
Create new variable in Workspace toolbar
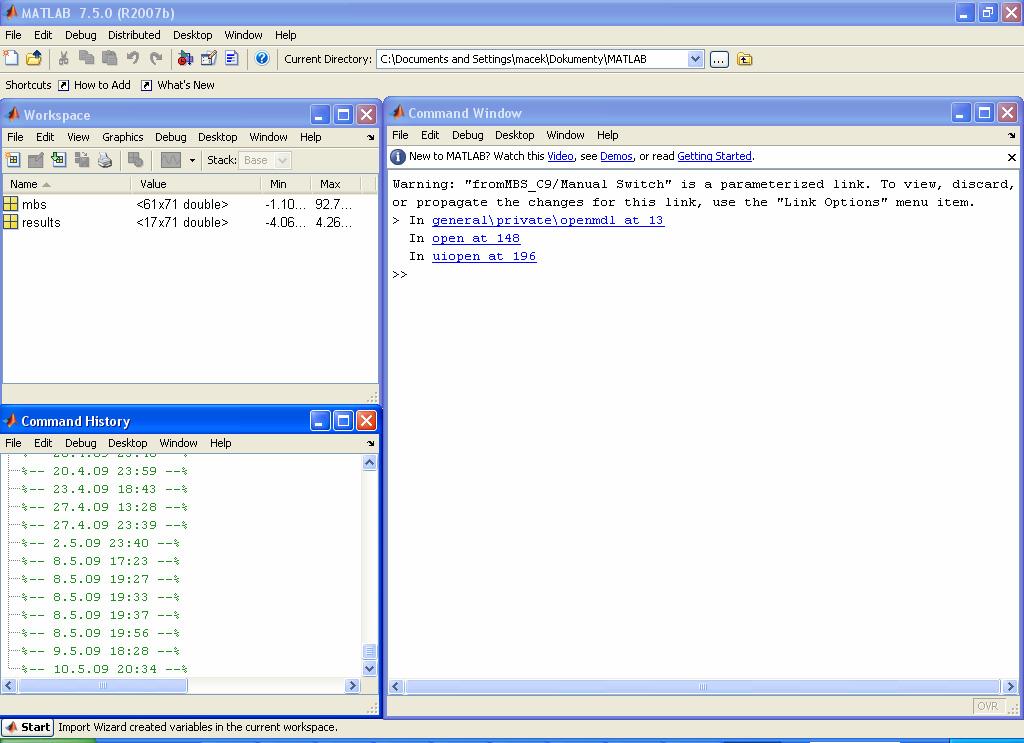tap(12, 160)
